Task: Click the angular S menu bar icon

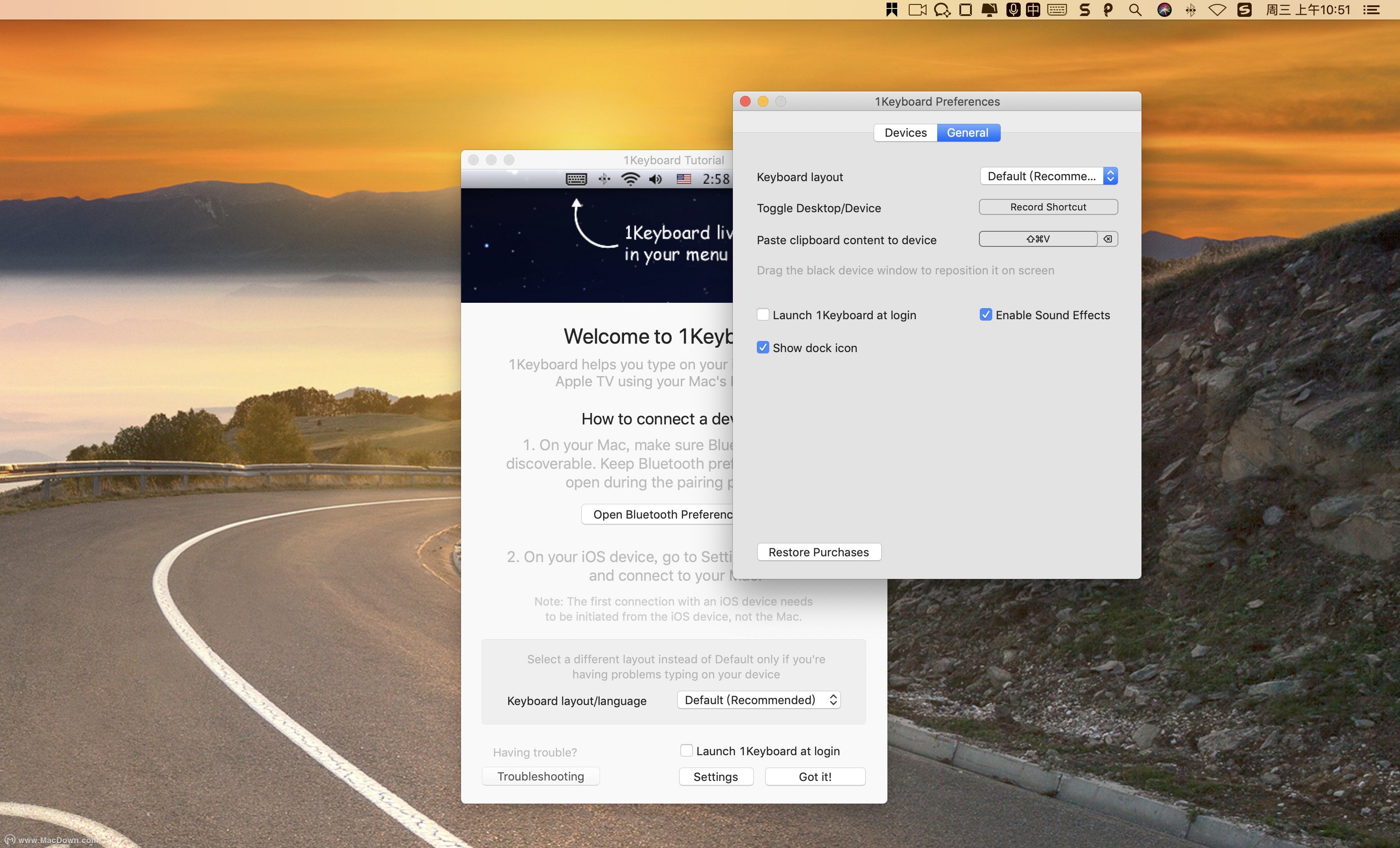Action: tap(1084, 10)
